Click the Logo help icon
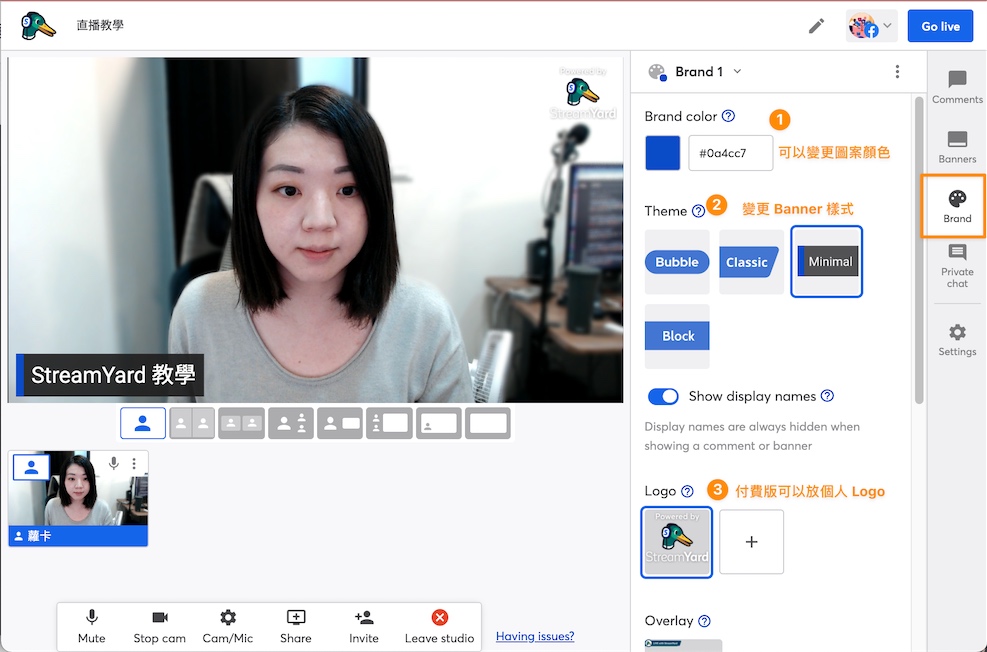The image size is (987, 652). [x=687, y=491]
